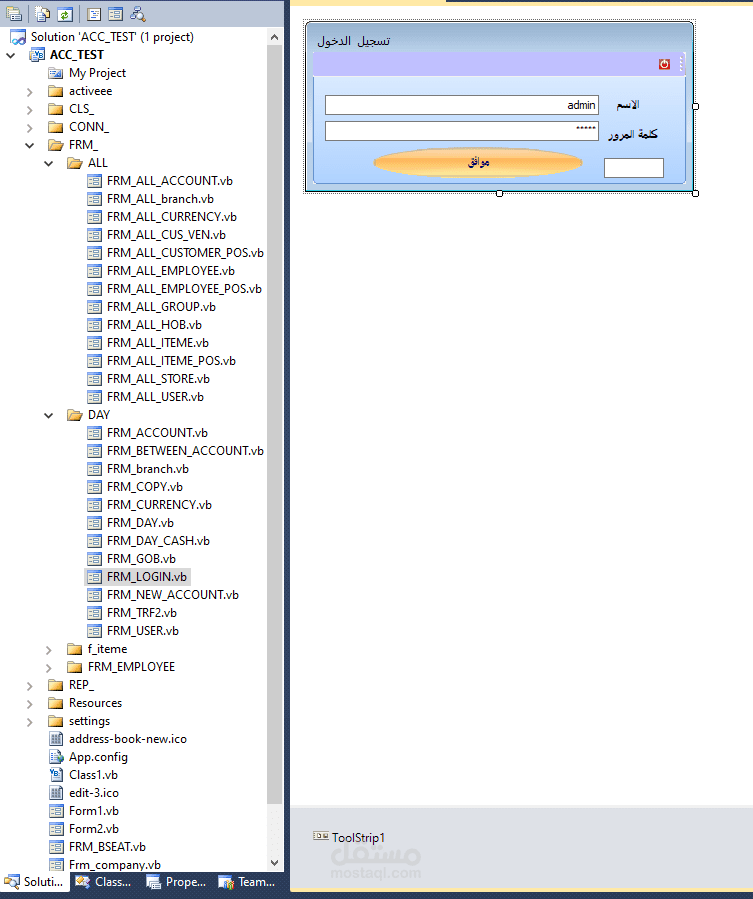Select the Class1.vb file
This screenshot has height=899, width=753.
coord(93,775)
